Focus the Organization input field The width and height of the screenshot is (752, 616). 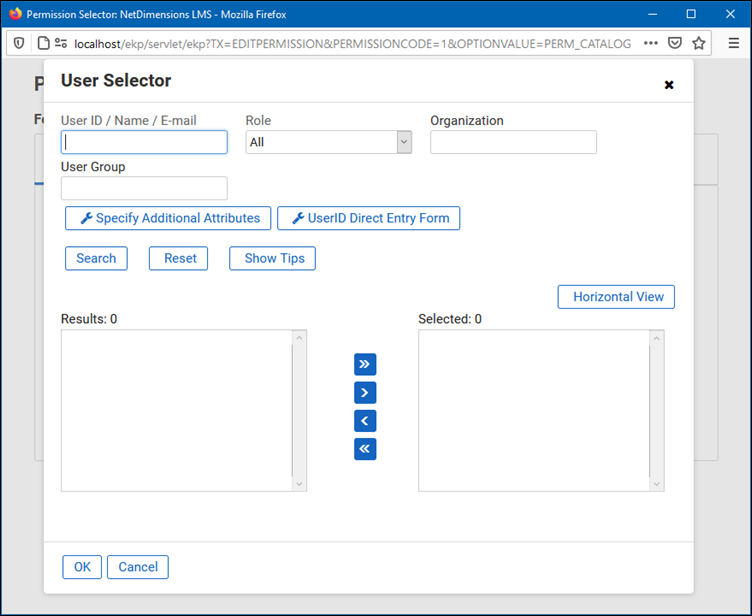(513, 142)
